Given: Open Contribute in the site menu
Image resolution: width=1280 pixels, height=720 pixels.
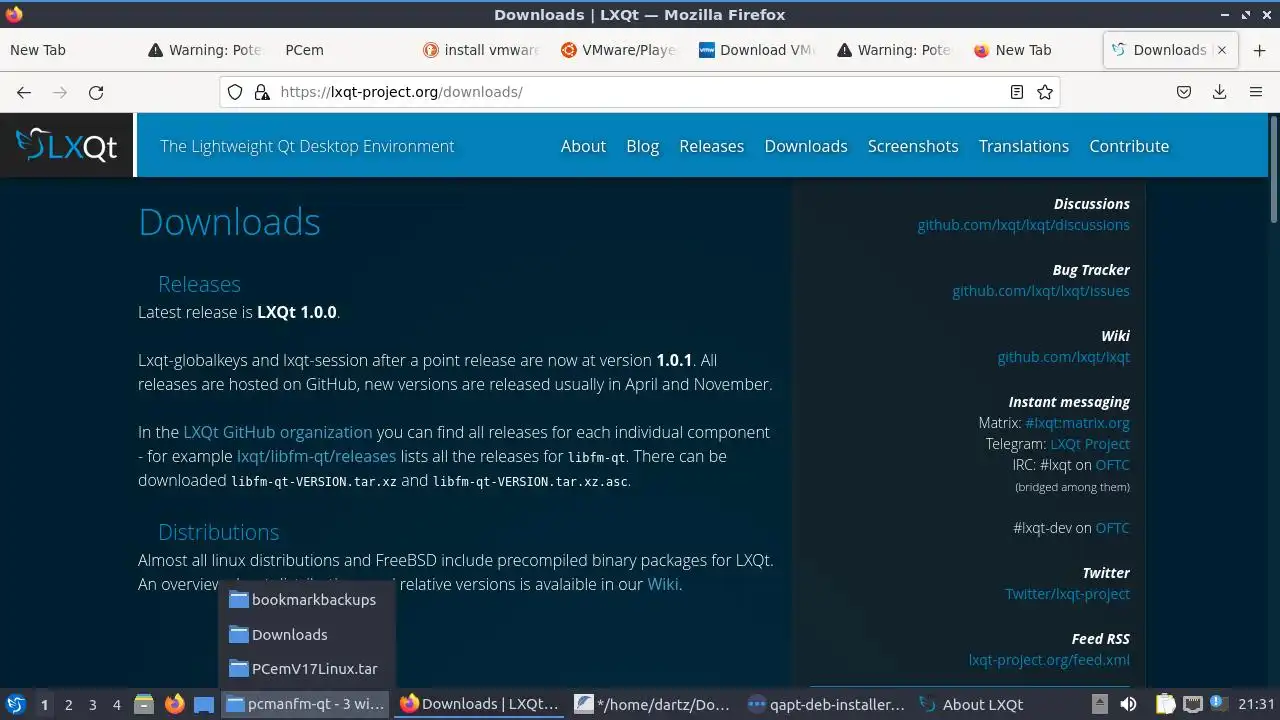Looking at the screenshot, I should click(x=1129, y=146).
